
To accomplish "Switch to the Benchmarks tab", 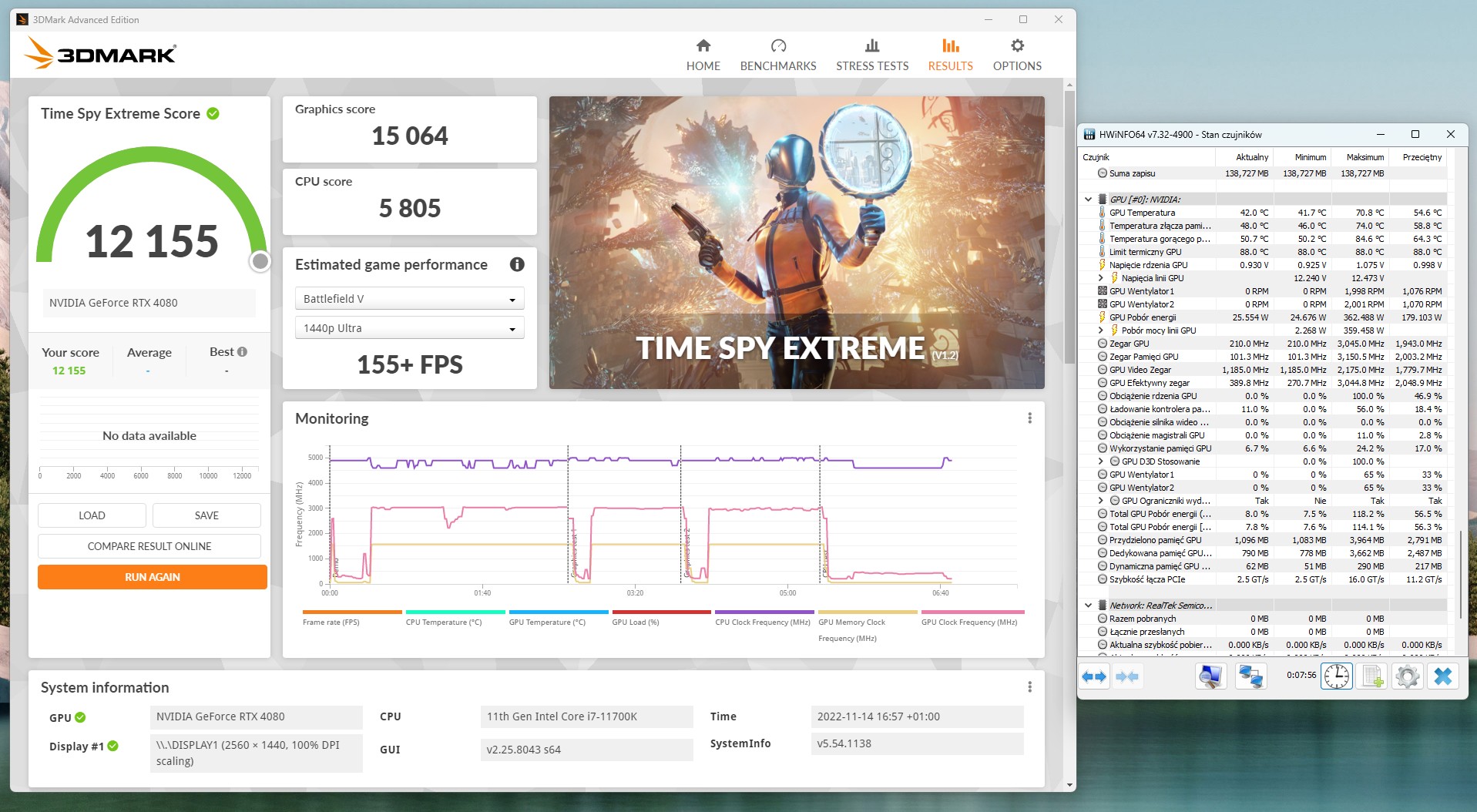I will pyautogui.click(x=777, y=54).
